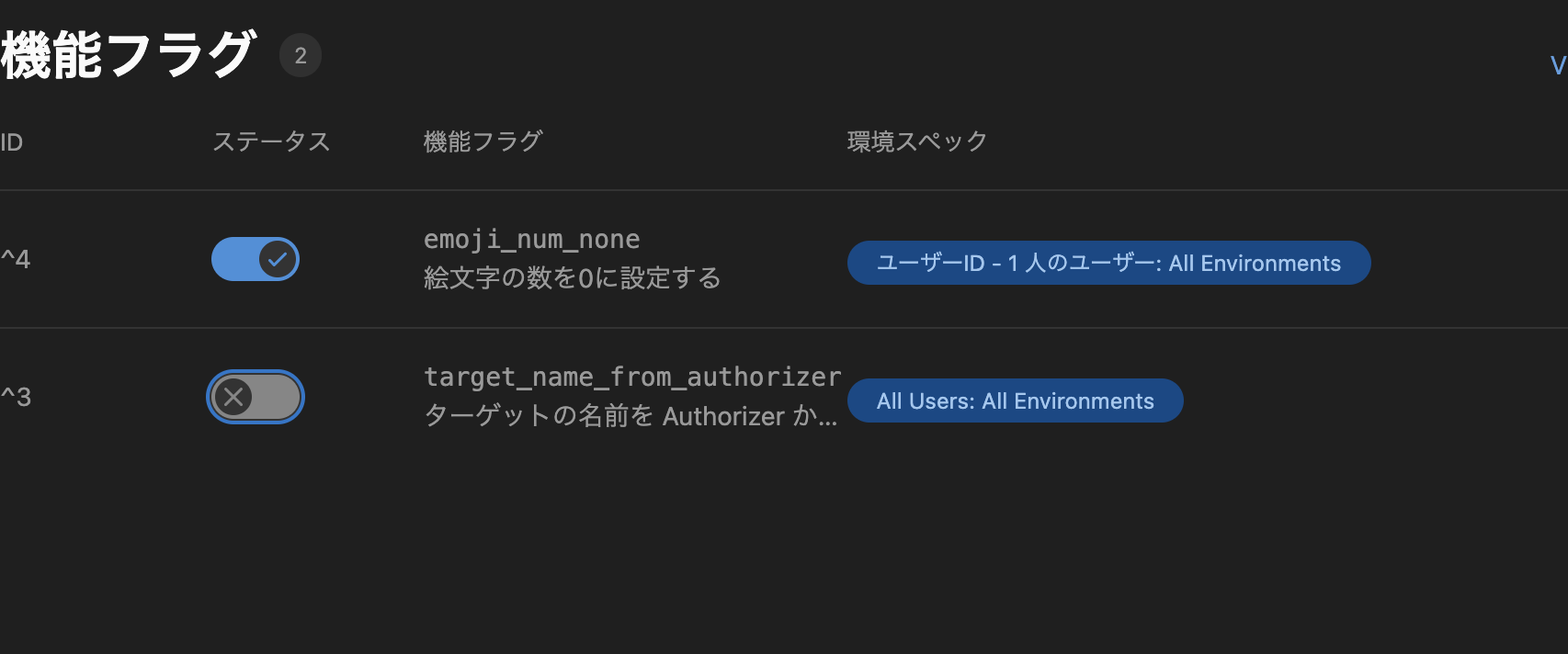Sort by the ステータス column header
Image resolution: width=1568 pixels, height=654 pixels.
[x=272, y=142]
